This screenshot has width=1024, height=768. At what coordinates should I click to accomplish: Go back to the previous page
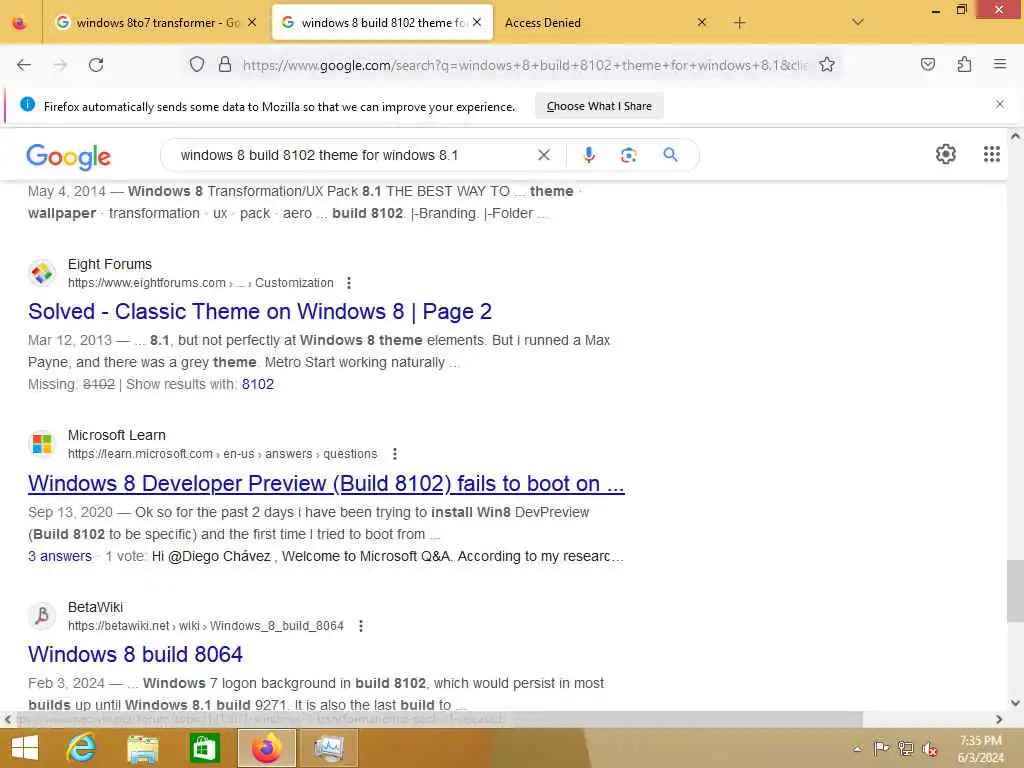(x=24, y=65)
